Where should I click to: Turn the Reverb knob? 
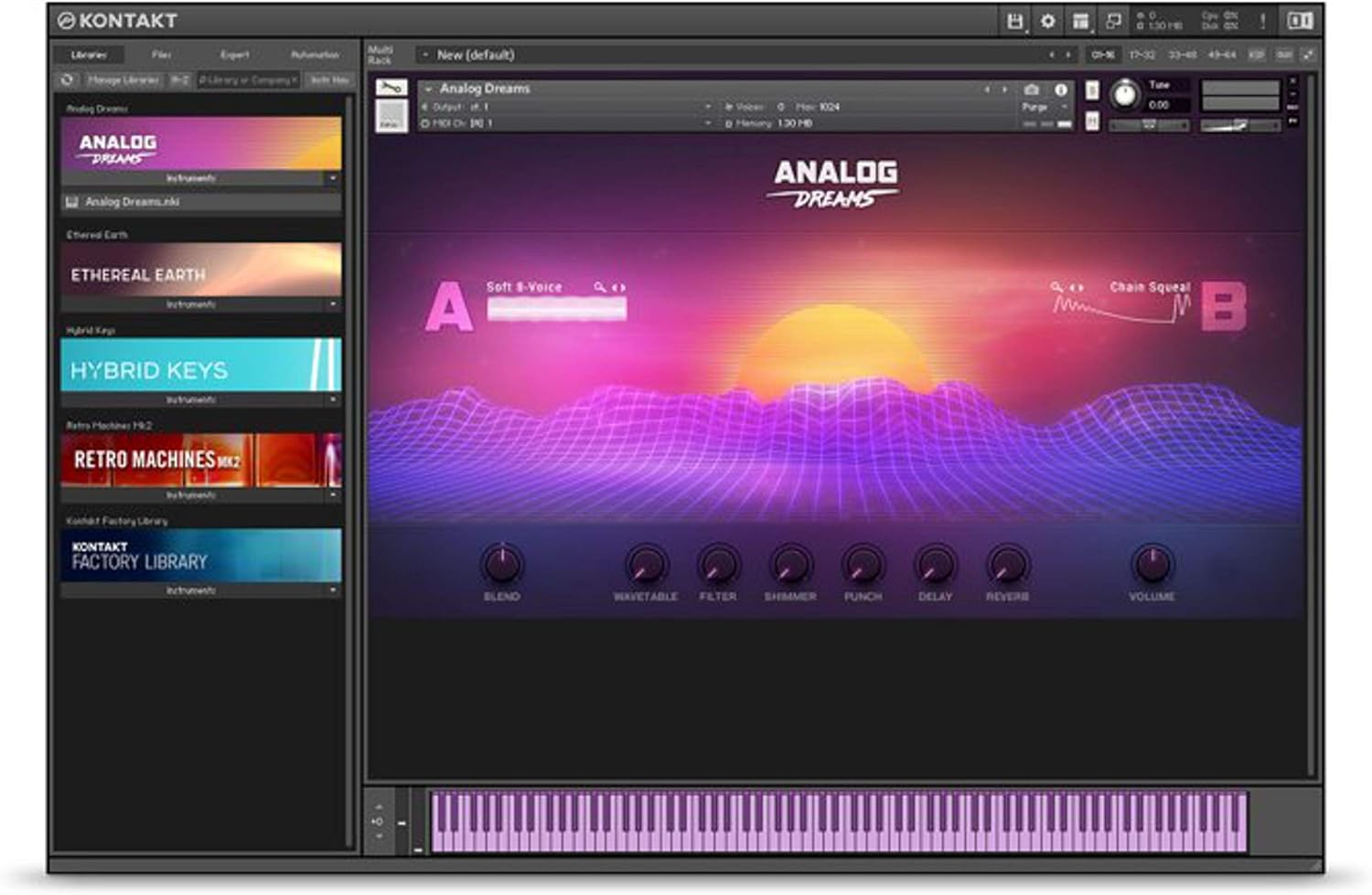click(1009, 566)
